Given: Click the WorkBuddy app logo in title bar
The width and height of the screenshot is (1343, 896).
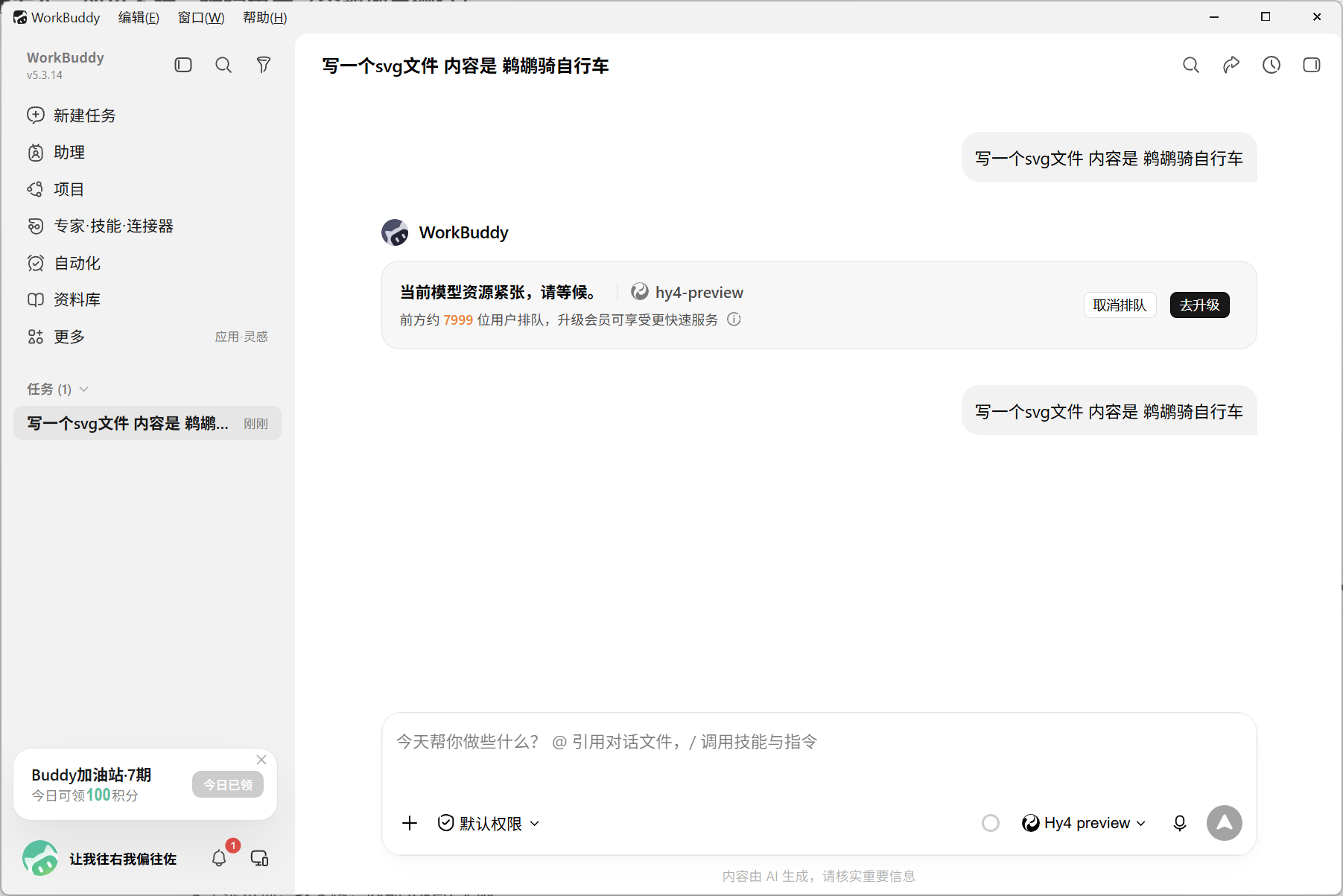Looking at the screenshot, I should coord(20,17).
